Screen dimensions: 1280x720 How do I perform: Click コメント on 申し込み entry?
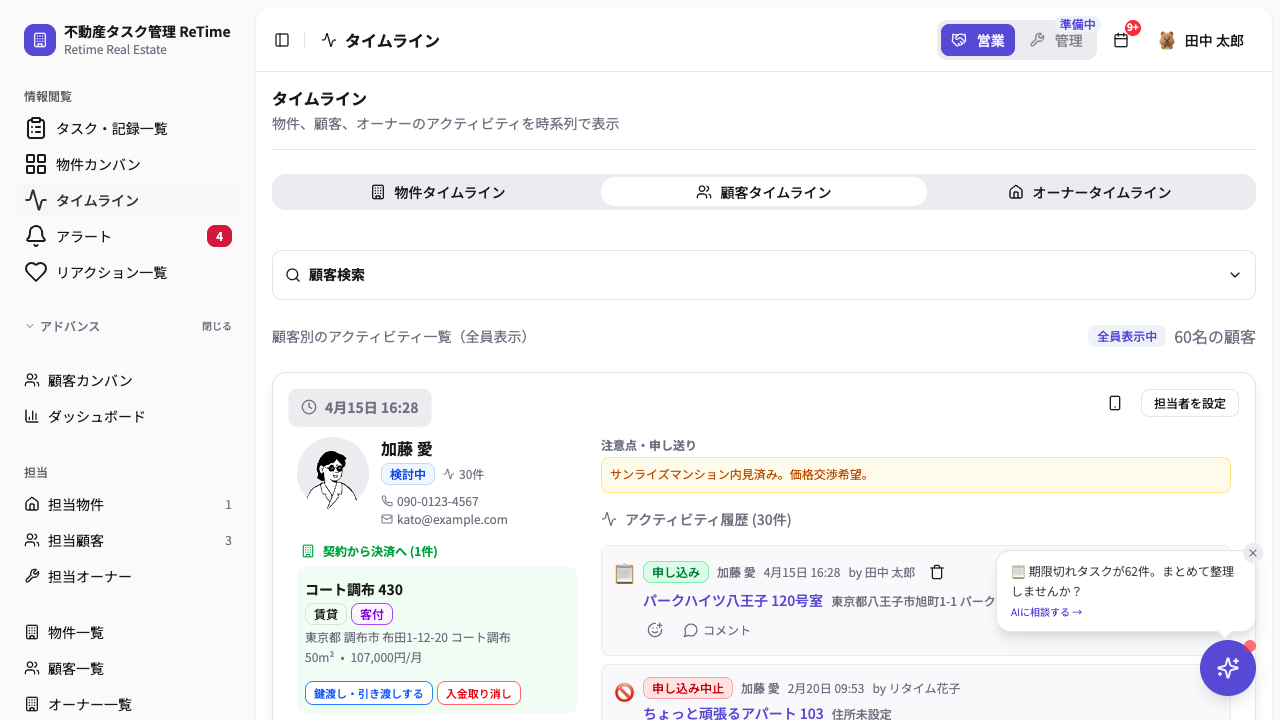717,630
